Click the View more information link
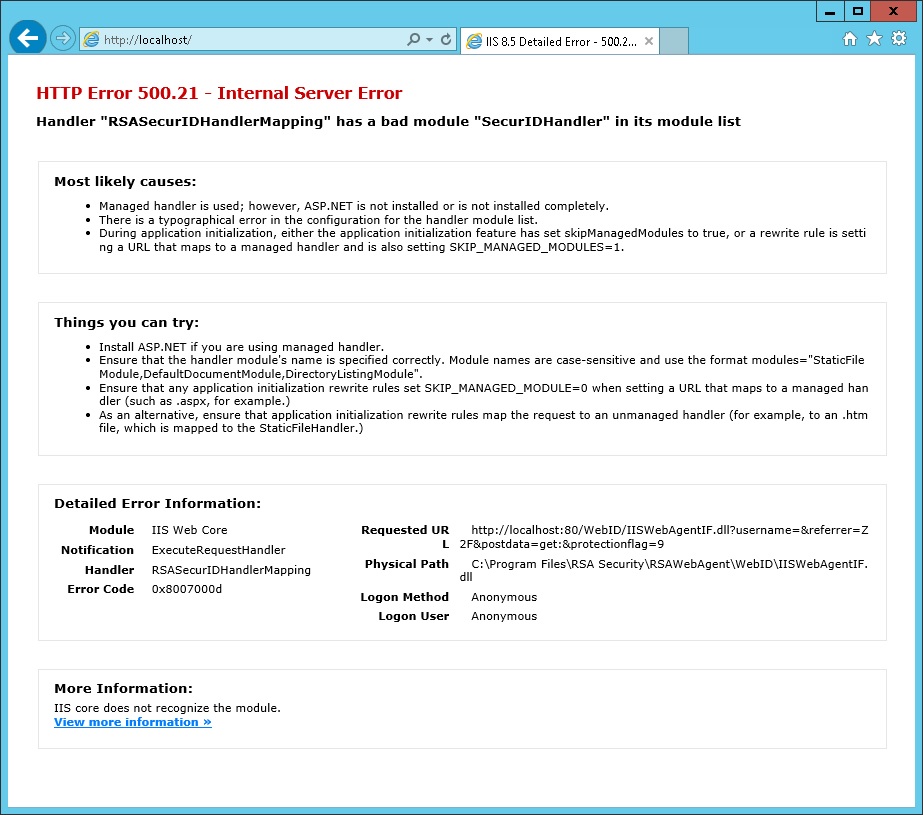This screenshot has width=923, height=815. (x=132, y=722)
